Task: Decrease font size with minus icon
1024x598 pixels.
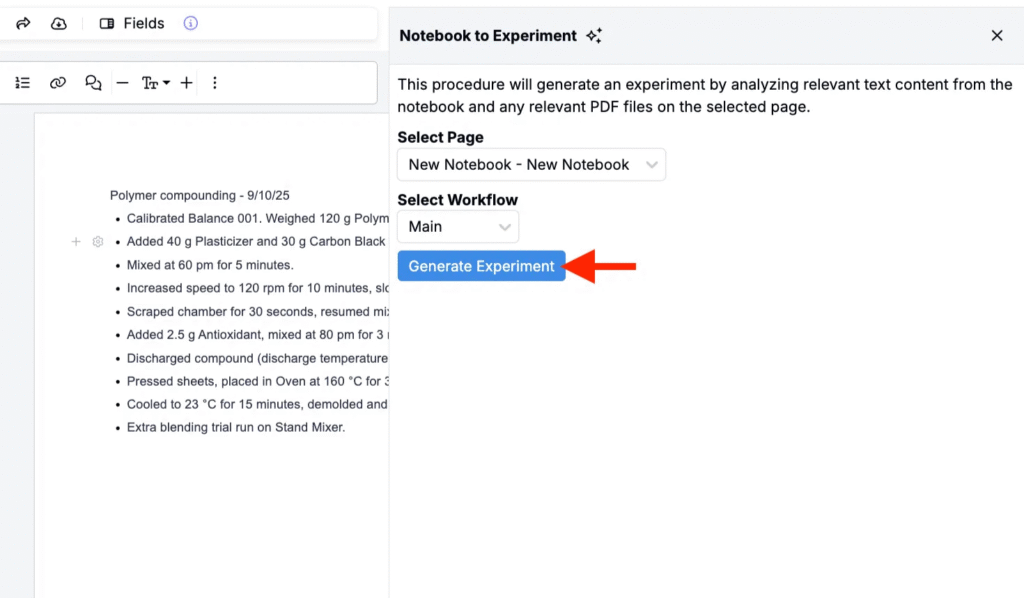Action: coord(122,83)
